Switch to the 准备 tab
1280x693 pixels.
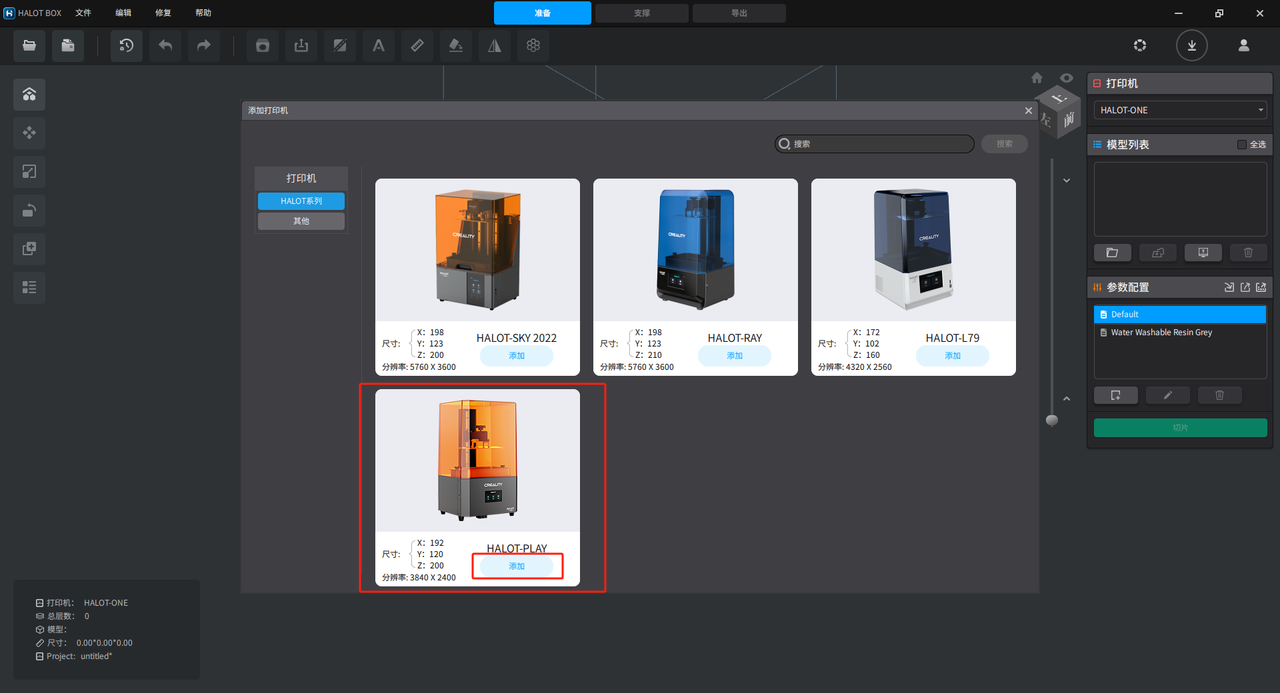point(542,13)
